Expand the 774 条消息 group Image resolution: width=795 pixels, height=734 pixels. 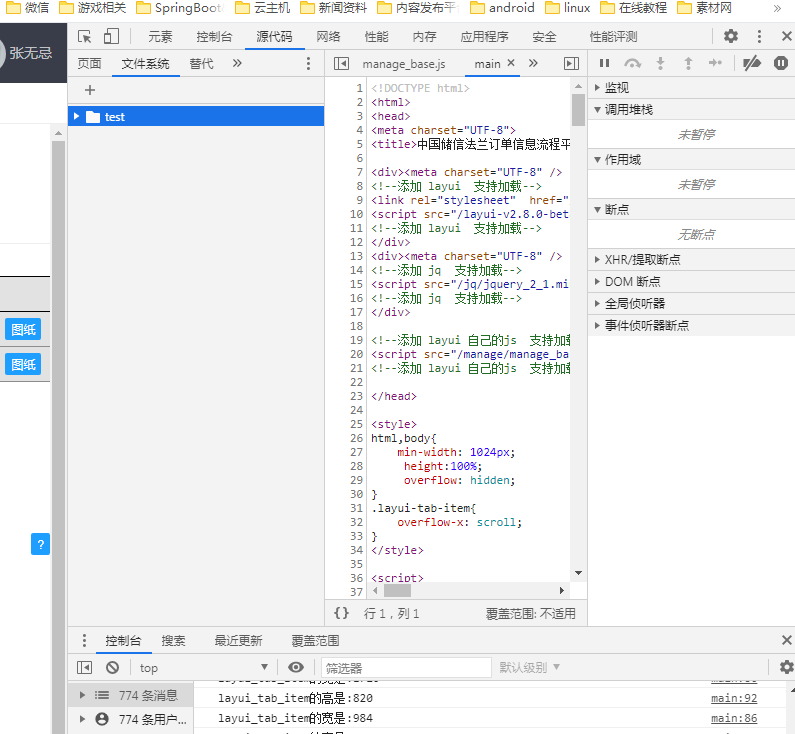tap(82, 695)
